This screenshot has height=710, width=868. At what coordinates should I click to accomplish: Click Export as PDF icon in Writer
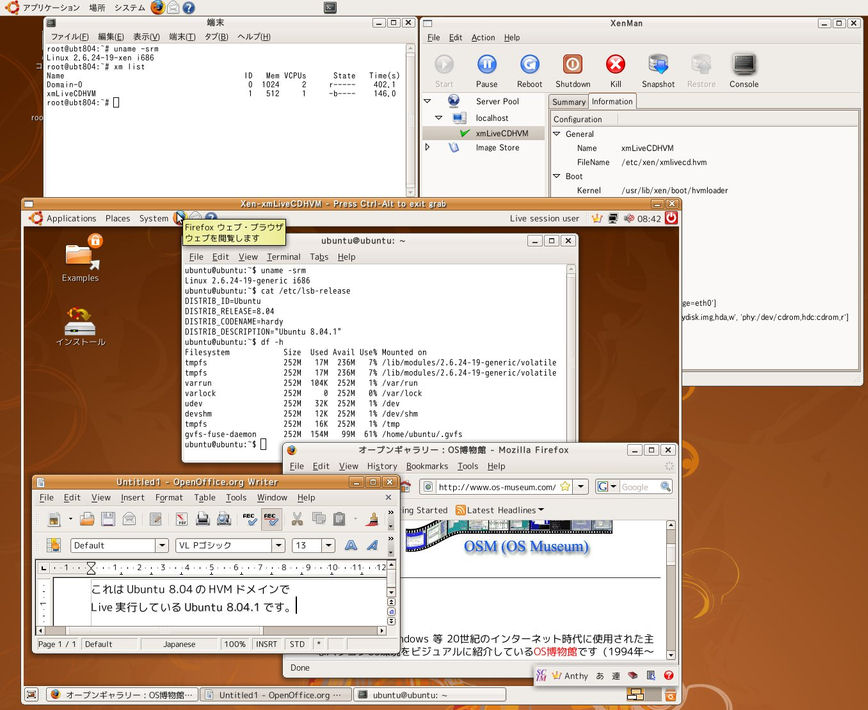[182, 519]
